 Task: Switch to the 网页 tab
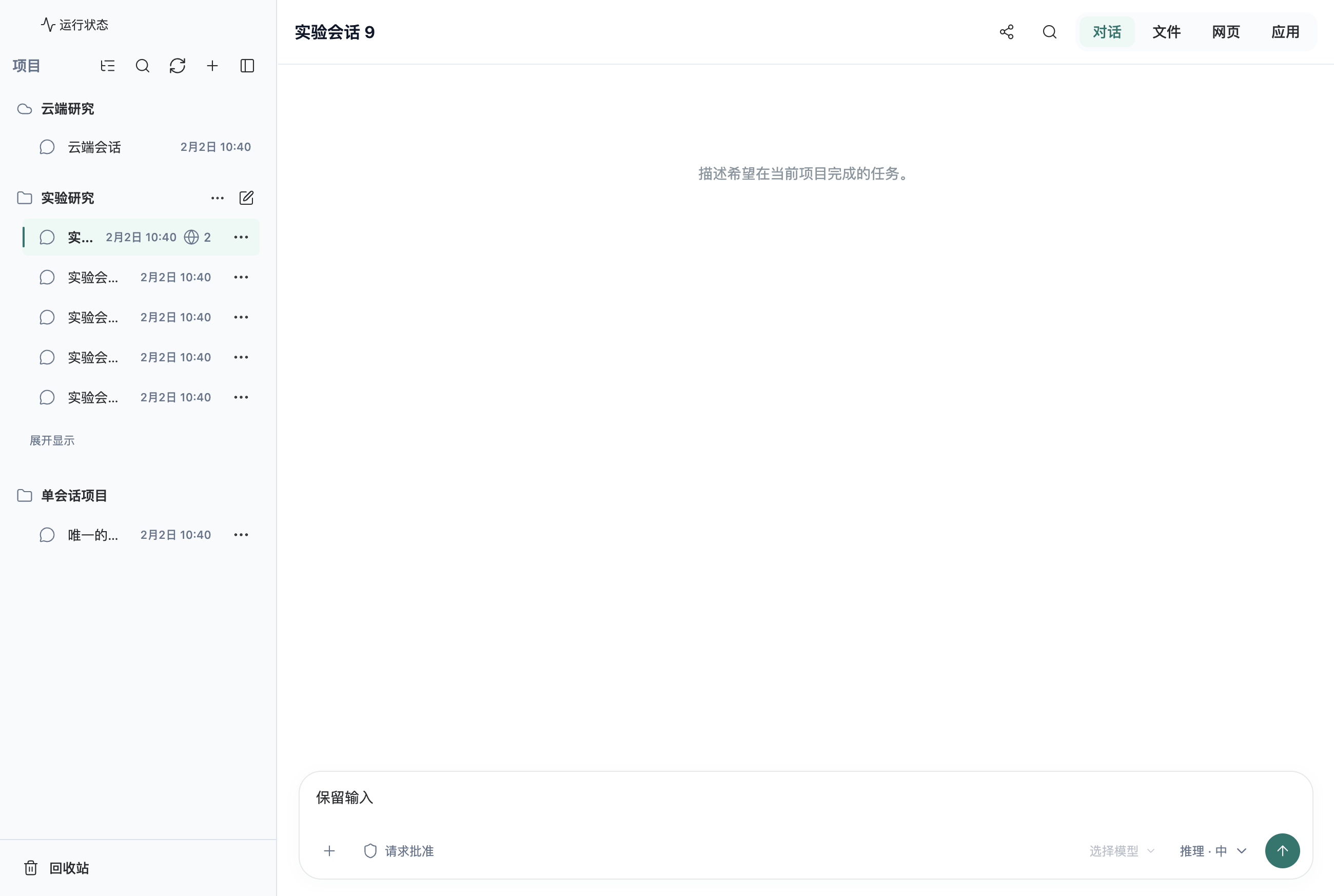tap(1225, 32)
